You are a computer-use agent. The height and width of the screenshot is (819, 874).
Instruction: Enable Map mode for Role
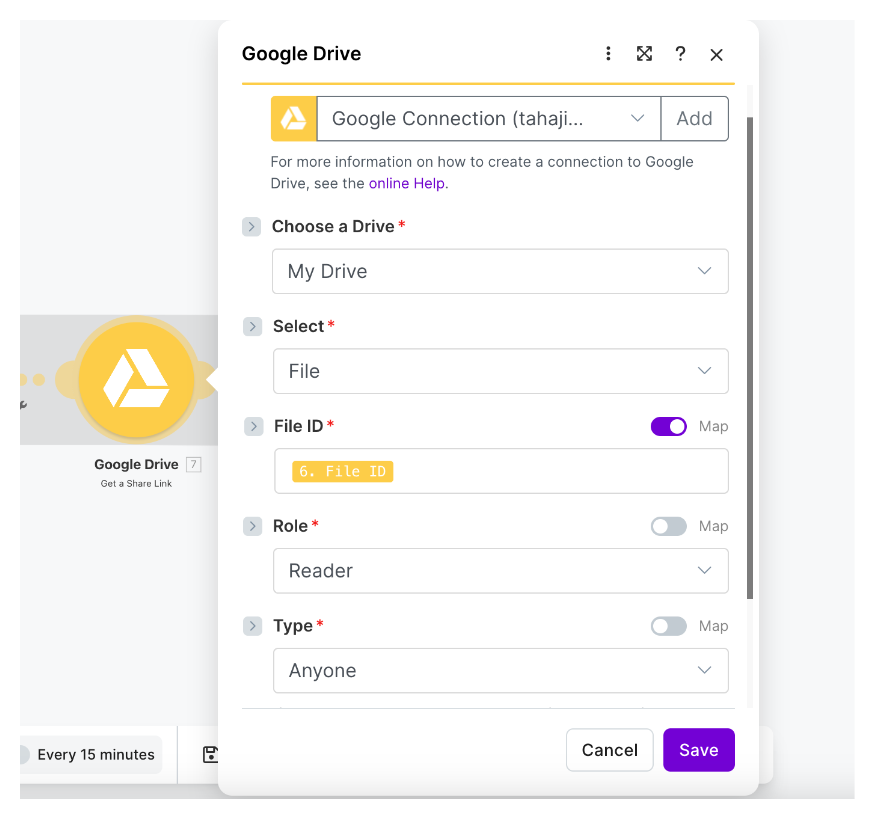(x=668, y=526)
